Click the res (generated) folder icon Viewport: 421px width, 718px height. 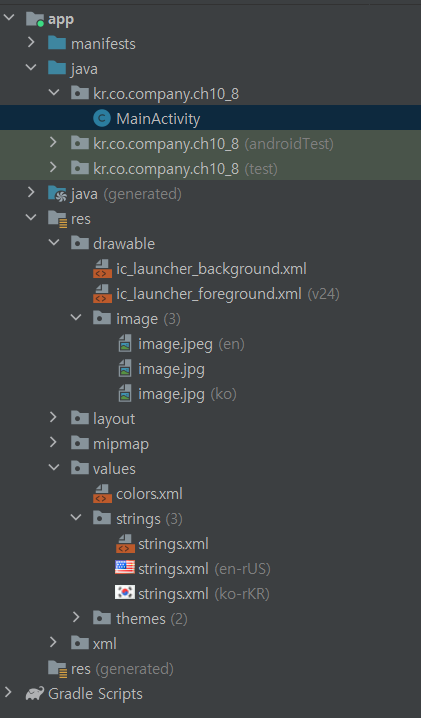click(57, 668)
